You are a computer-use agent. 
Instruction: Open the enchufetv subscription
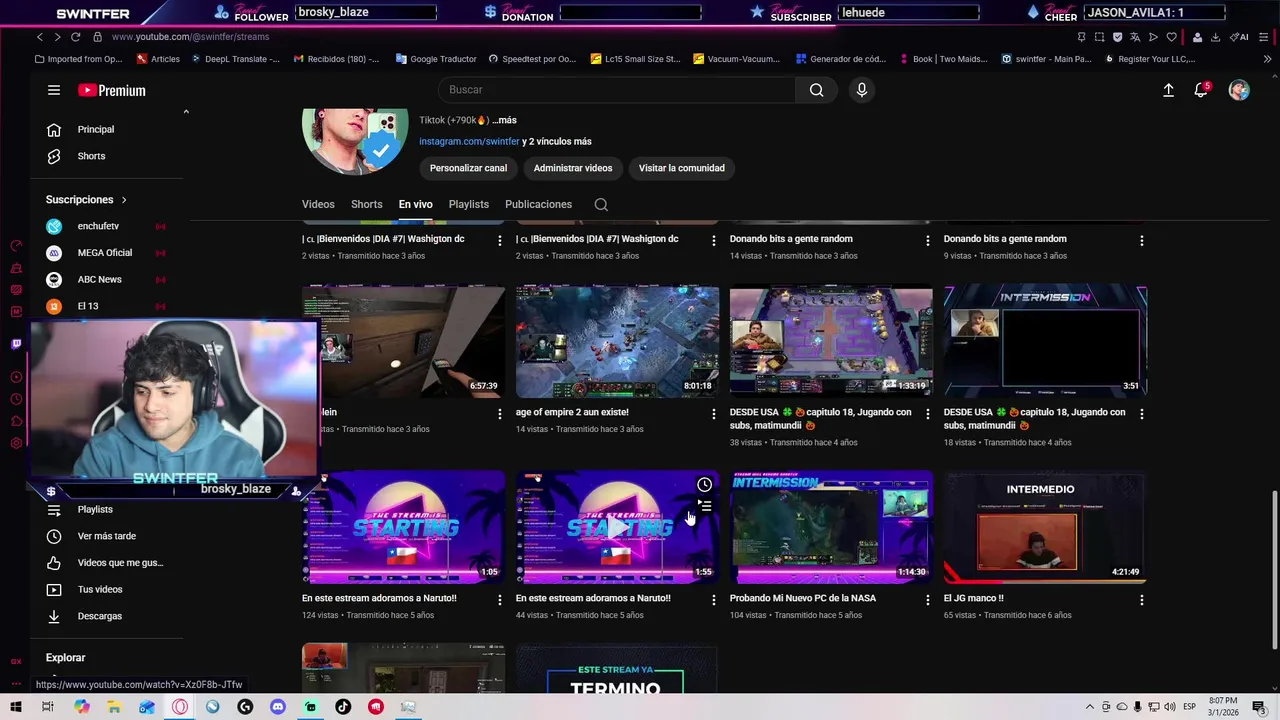pyautogui.click(x=98, y=226)
